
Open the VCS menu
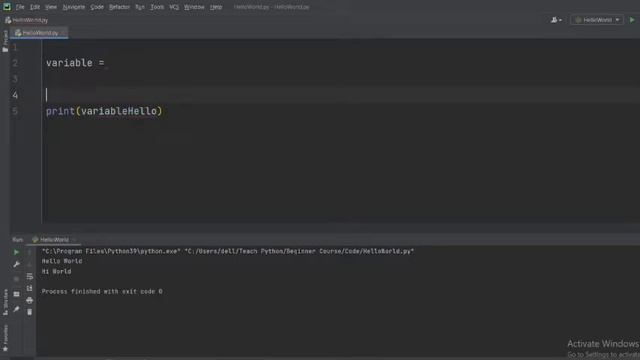point(174,7)
